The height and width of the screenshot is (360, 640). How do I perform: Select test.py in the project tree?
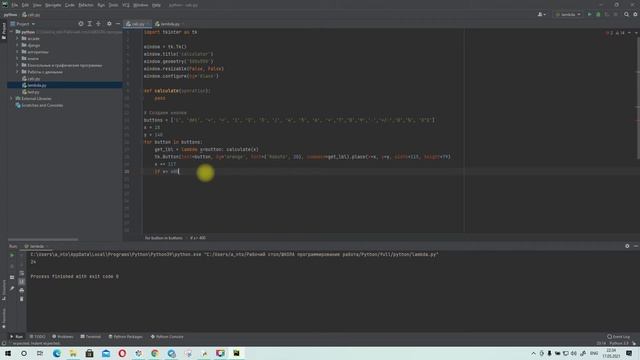point(31,92)
